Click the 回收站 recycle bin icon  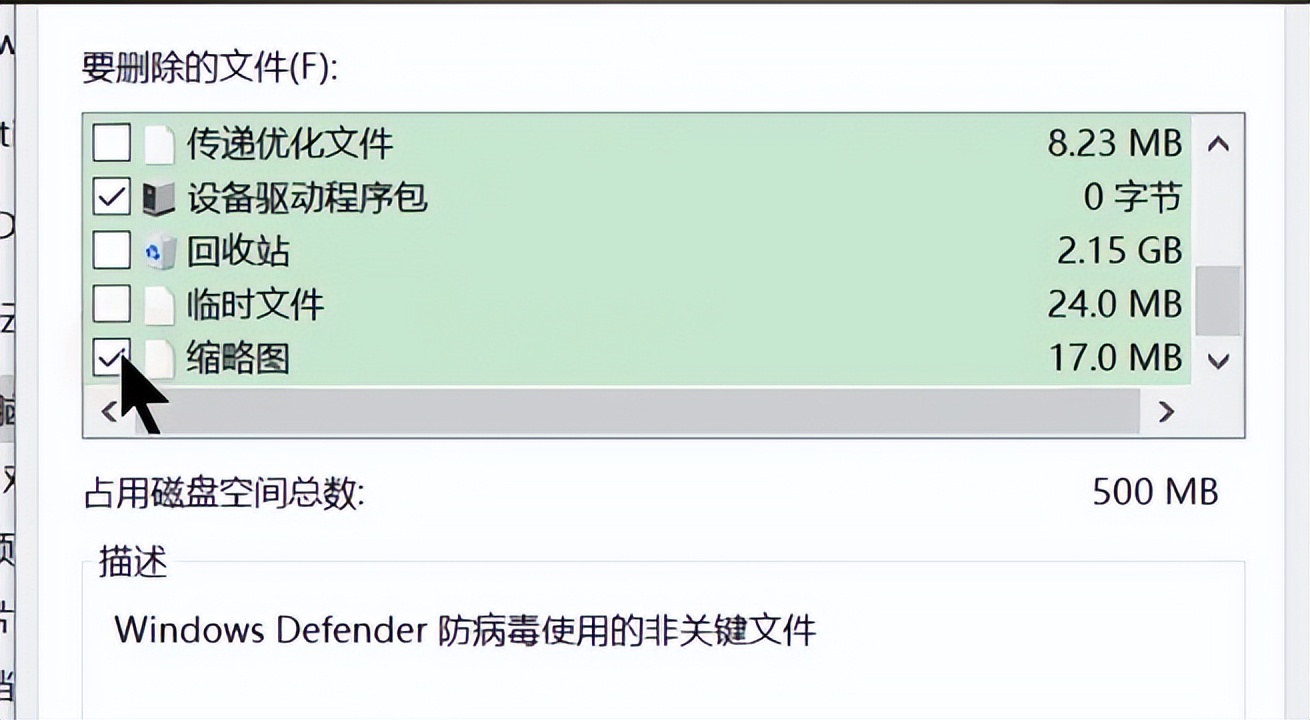coord(157,251)
